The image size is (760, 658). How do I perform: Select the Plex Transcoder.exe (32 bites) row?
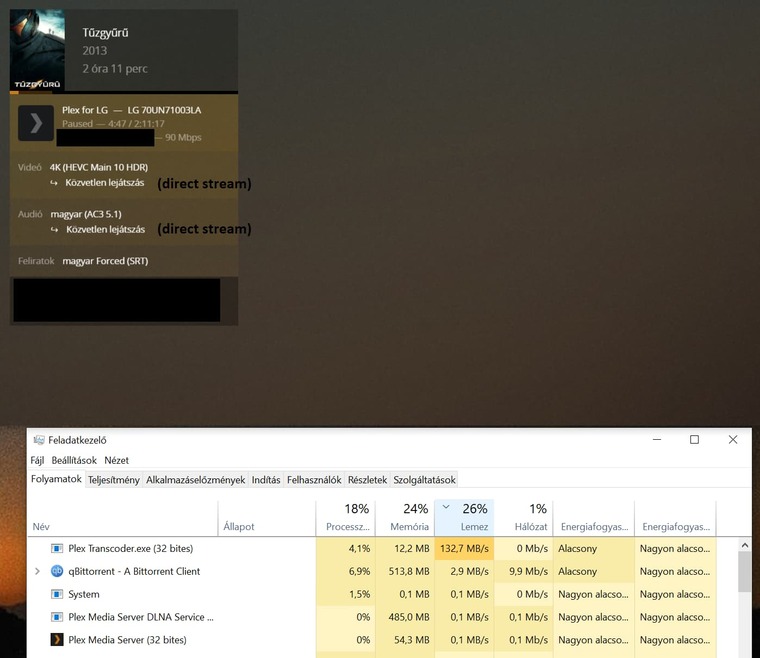[x=372, y=548]
